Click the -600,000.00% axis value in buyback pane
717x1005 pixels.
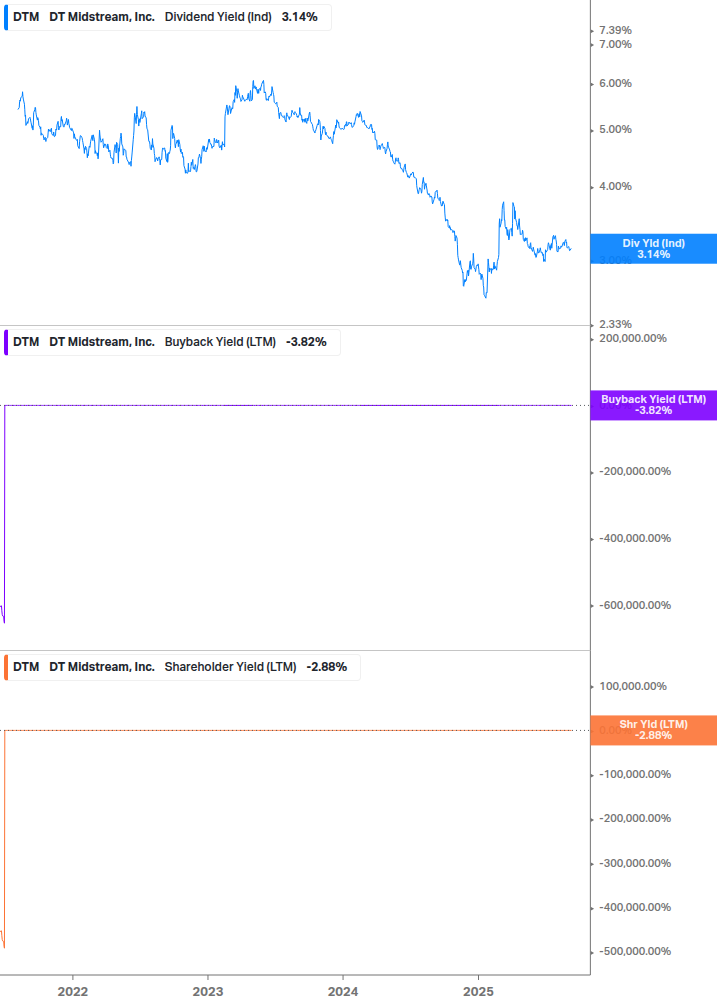[x=635, y=606]
